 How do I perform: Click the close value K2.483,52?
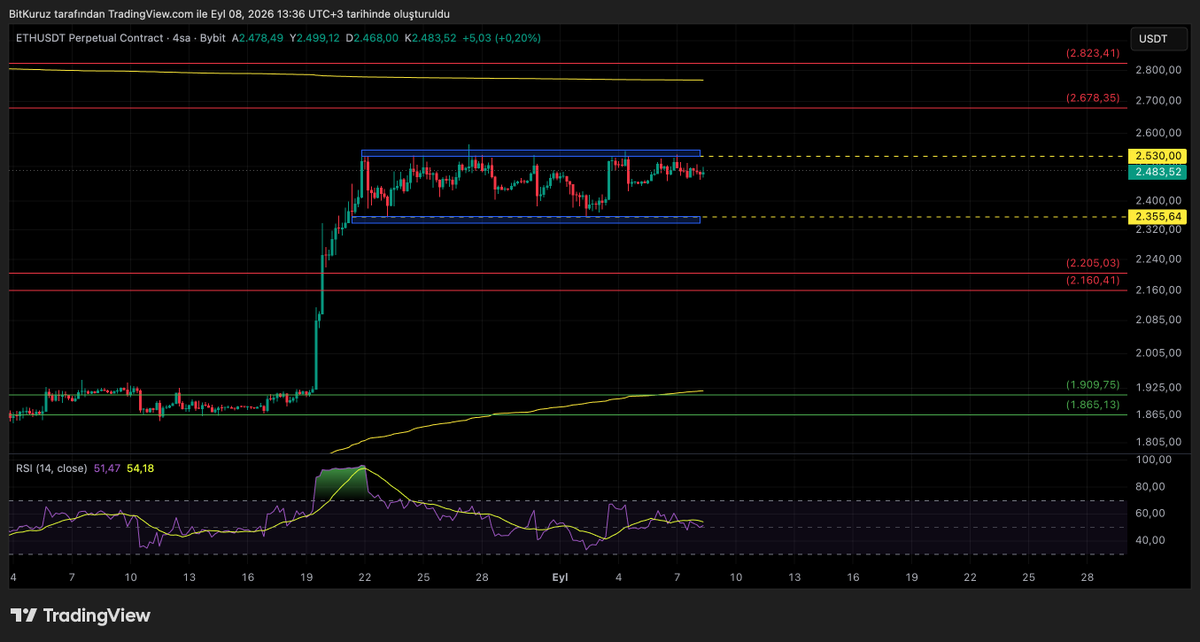click(x=431, y=38)
